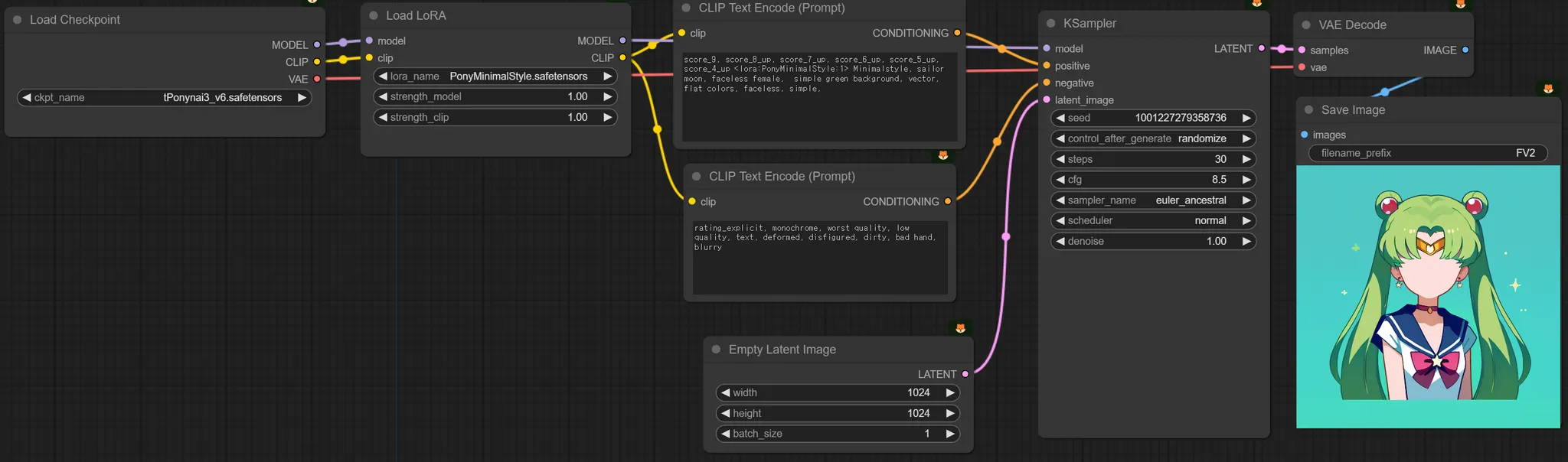Screen dimensions: 1568x462
Task: Click the pink link midpoint between KSampler and VAE Decode
Action: (x=1281, y=49)
